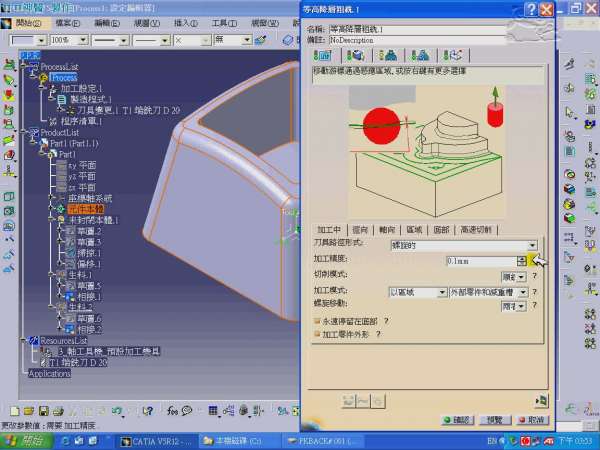Viewport: 600px width, 450px height.
Task: Toggle 加工零件外形 checkbox
Action: click(x=318, y=334)
